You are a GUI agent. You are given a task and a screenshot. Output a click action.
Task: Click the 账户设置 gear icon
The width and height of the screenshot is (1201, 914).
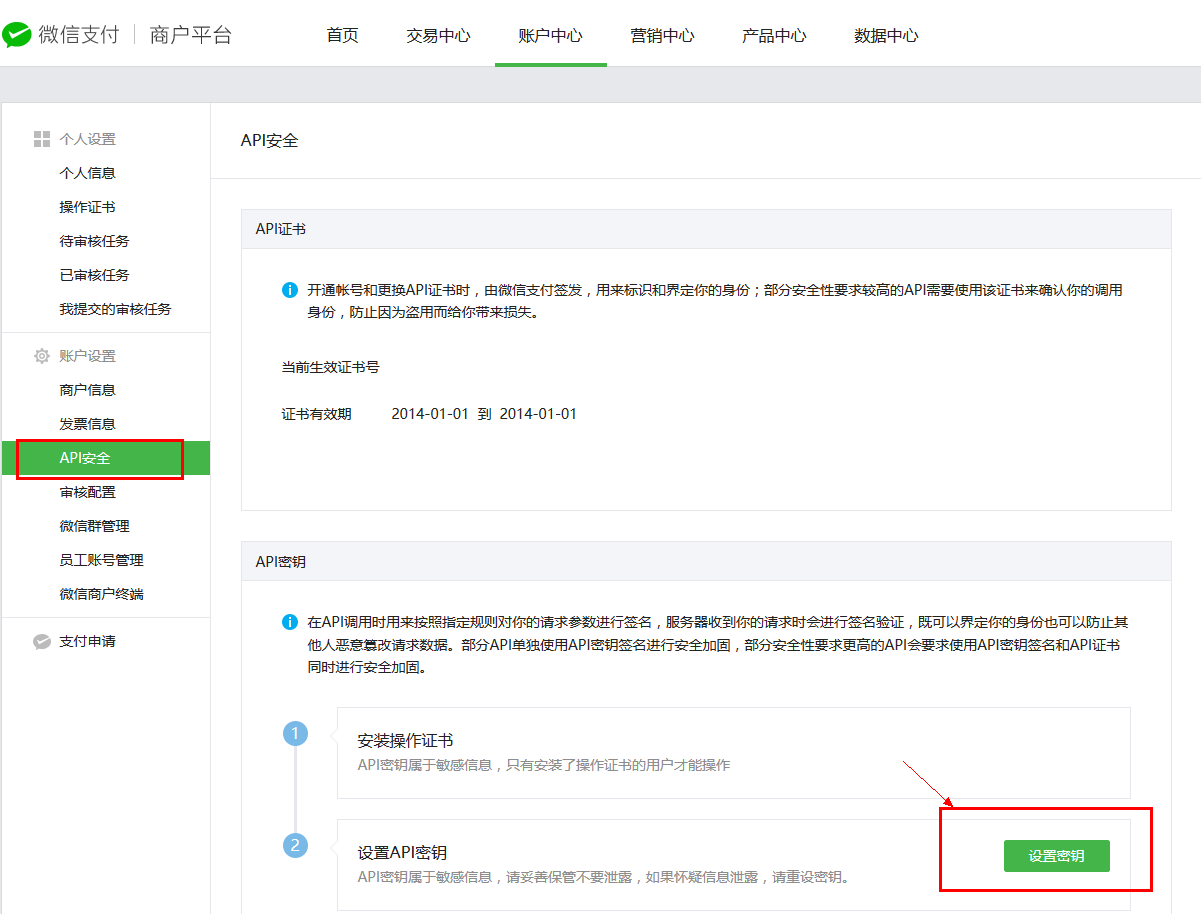pyautogui.click(x=42, y=356)
